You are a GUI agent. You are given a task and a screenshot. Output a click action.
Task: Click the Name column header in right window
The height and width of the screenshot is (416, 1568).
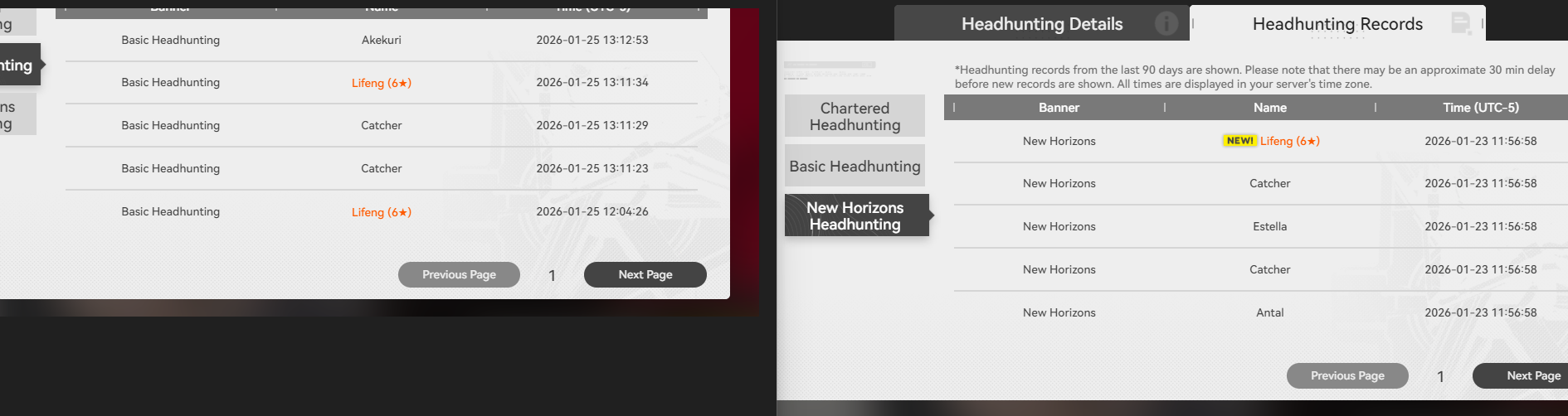[x=1270, y=108]
